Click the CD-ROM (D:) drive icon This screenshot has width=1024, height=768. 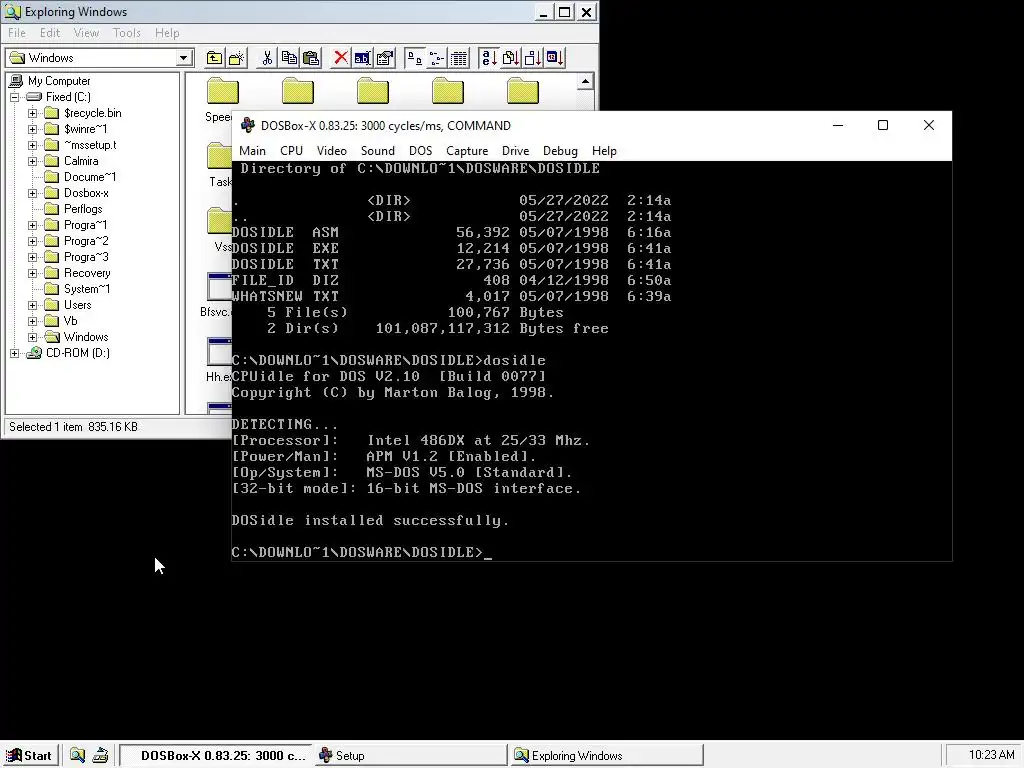point(34,353)
